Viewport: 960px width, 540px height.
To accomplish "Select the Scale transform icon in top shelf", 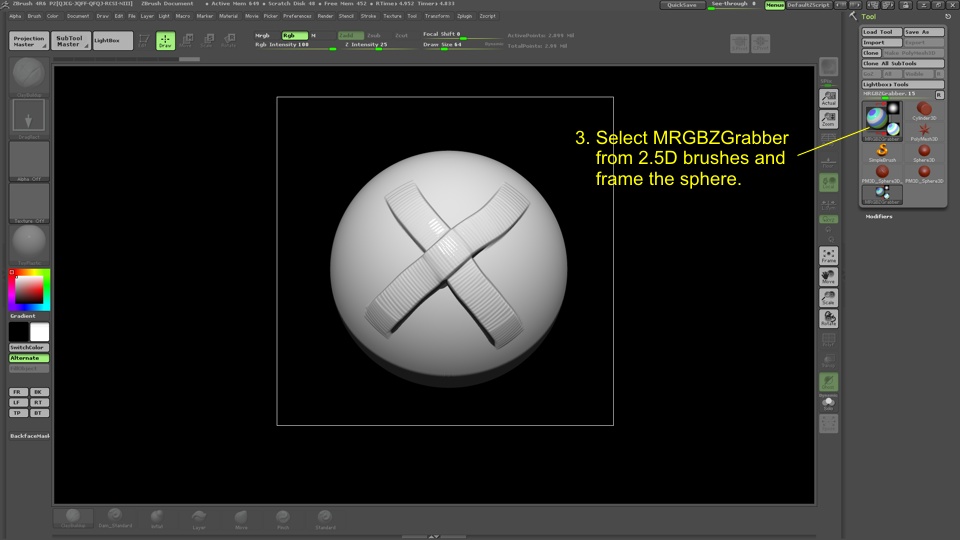I will pyautogui.click(x=208, y=40).
